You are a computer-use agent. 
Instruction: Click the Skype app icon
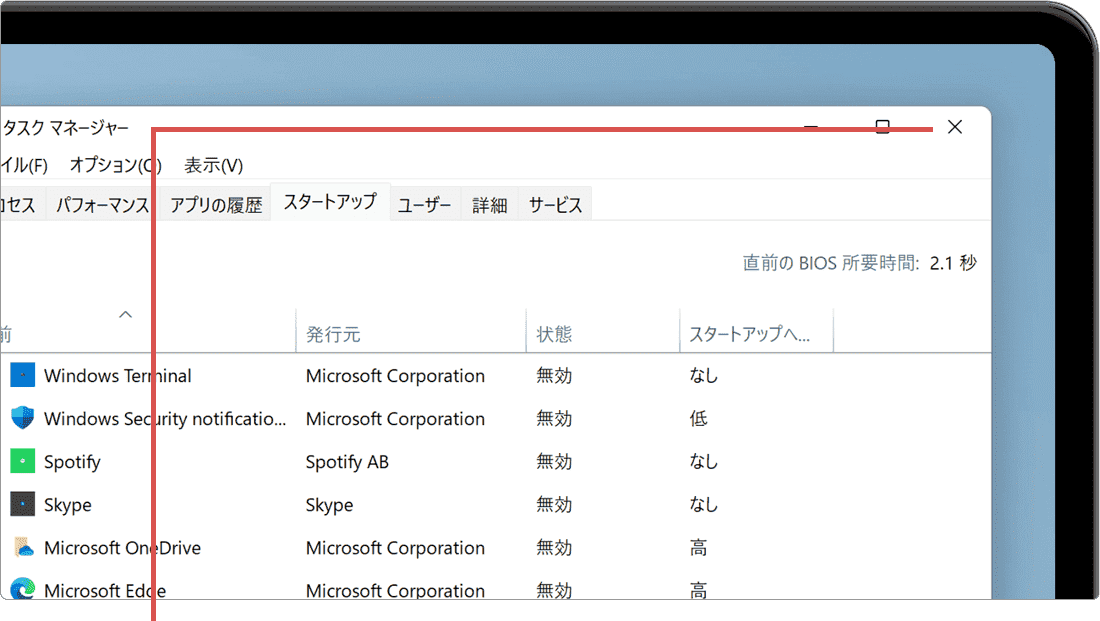tap(22, 504)
